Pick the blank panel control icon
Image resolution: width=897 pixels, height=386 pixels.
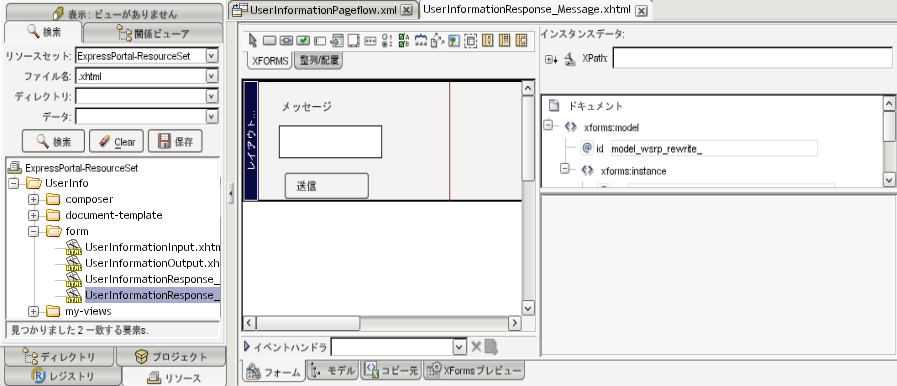tap(354, 41)
